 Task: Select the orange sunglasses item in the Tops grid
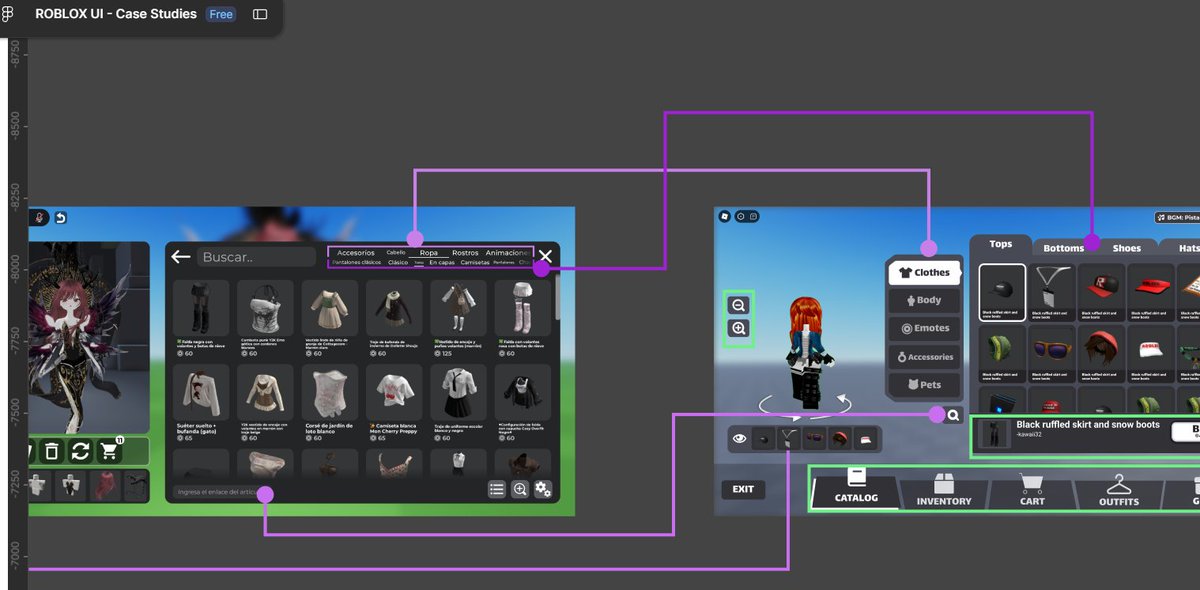click(x=1052, y=354)
